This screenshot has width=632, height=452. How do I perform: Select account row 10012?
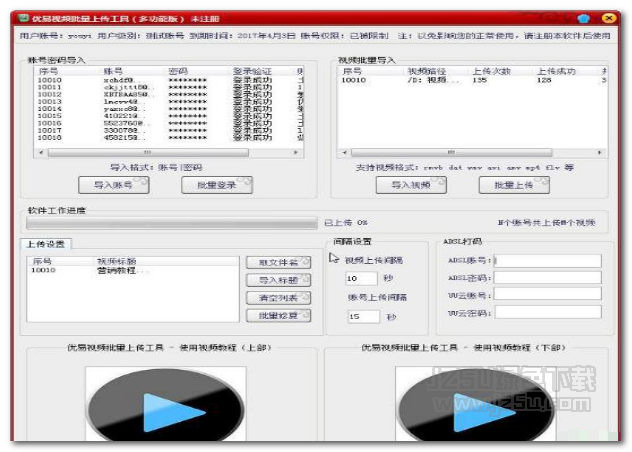tap(169, 95)
